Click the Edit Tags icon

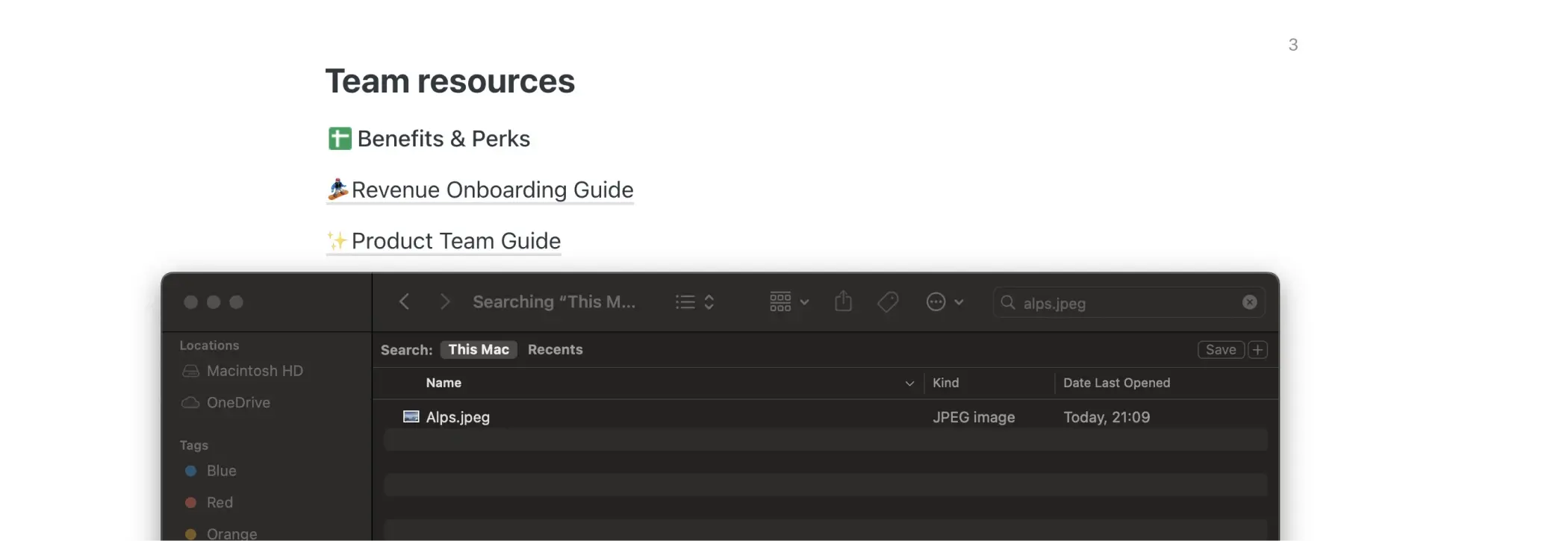pyautogui.click(x=888, y=302)
